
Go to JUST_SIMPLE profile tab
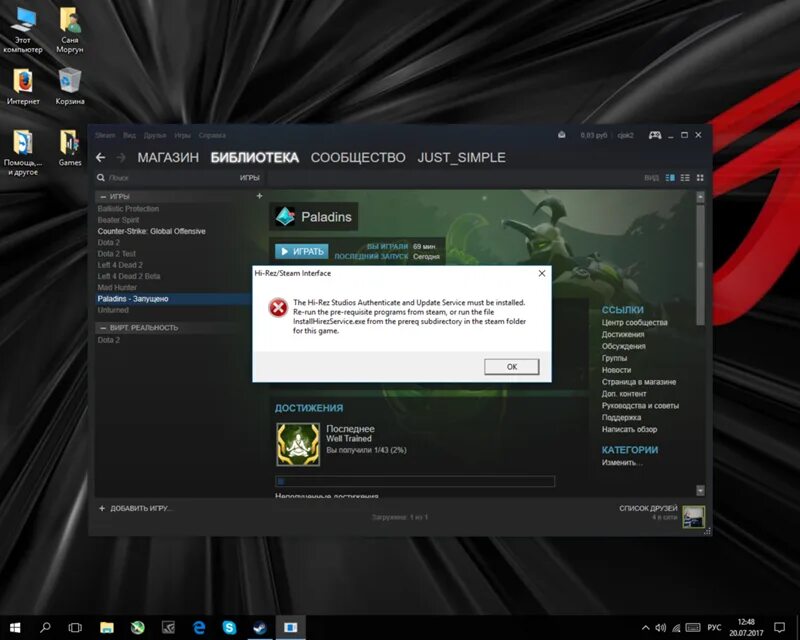(x=461, y=157)
